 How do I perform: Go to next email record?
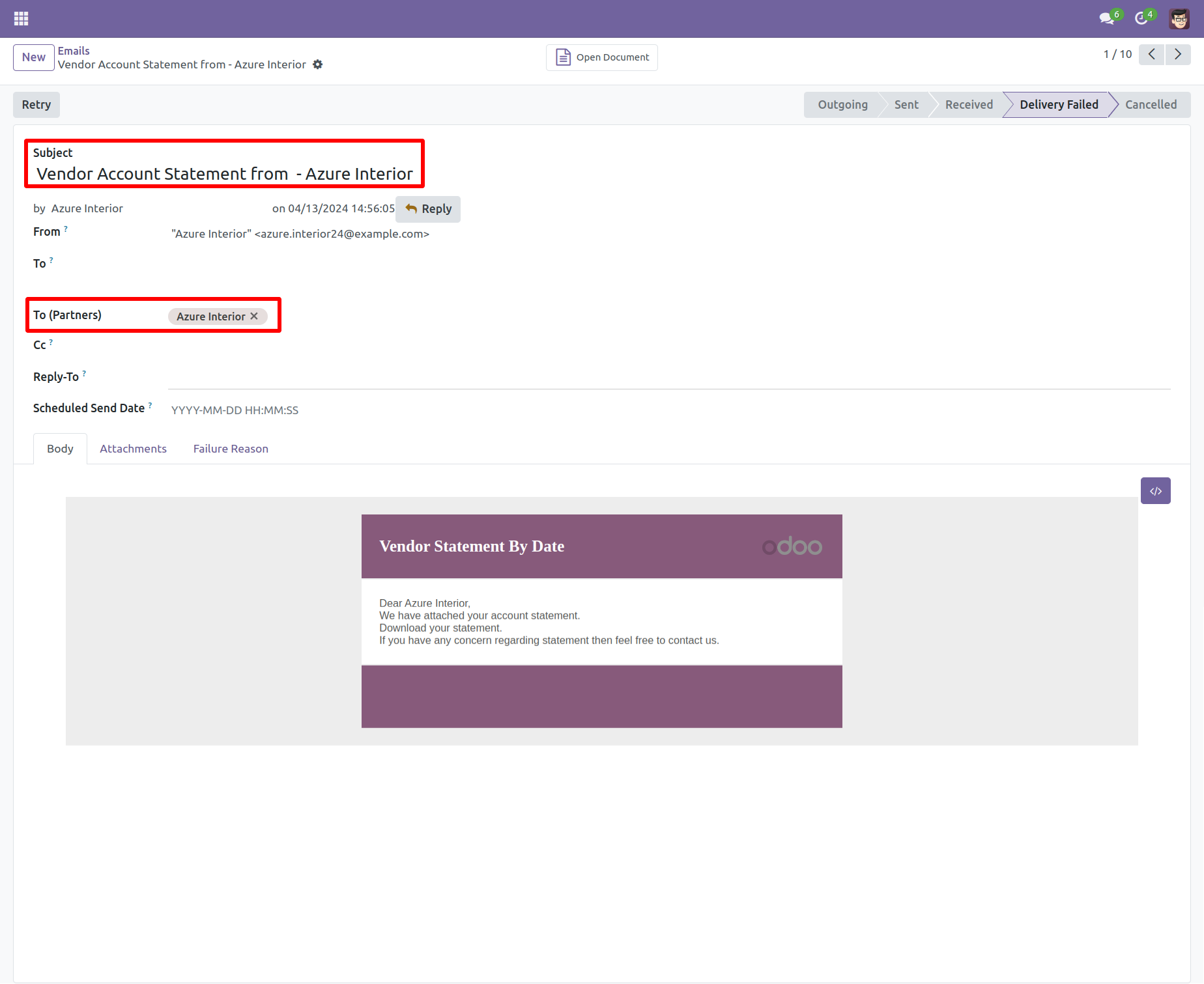[x=1178, y=54]
